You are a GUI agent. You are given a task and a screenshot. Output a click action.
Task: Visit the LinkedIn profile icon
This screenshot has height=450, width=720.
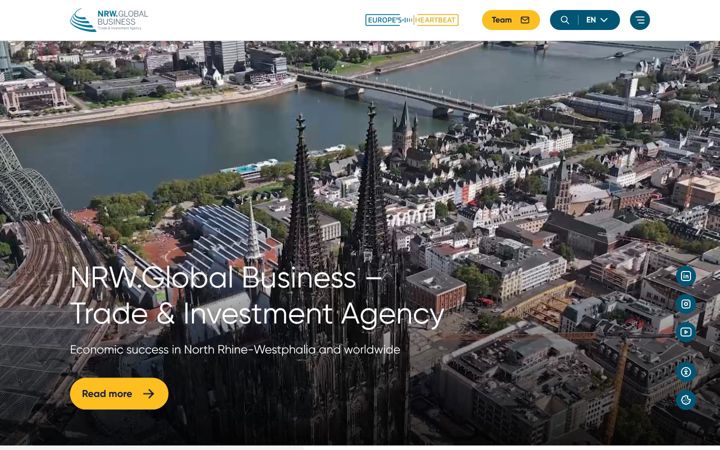pos(686,276)
